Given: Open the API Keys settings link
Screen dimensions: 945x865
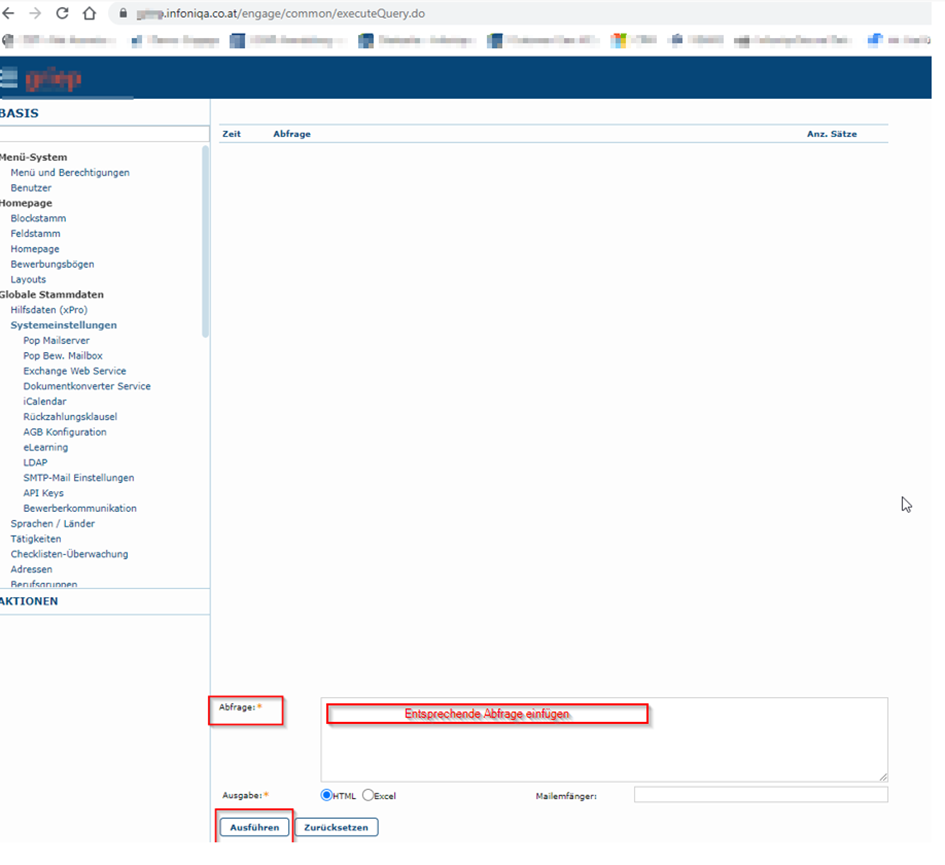Looking at the screenshot, I should (43, 493).
